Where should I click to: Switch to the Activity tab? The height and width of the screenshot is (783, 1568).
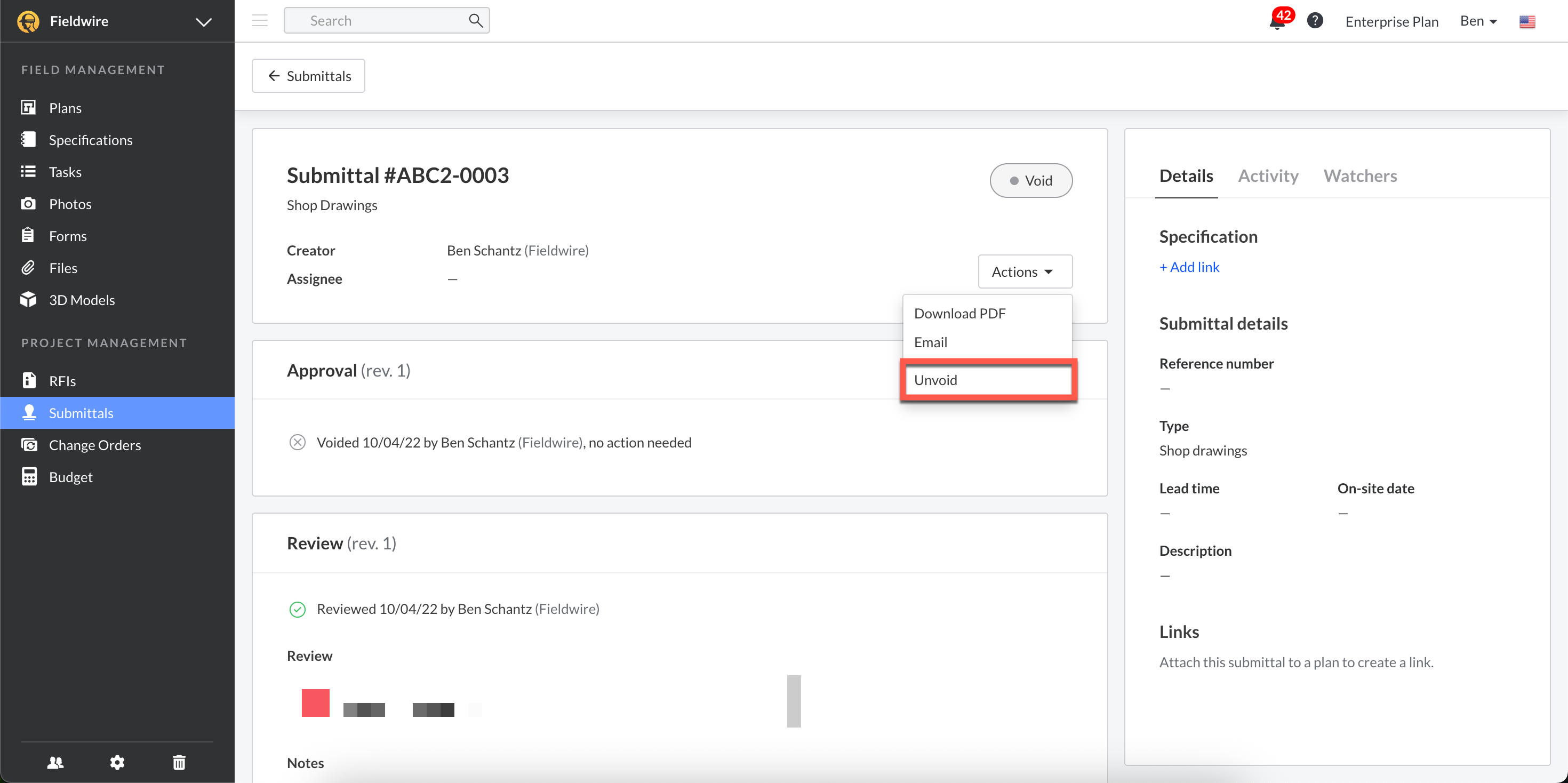coord(1268,176)
